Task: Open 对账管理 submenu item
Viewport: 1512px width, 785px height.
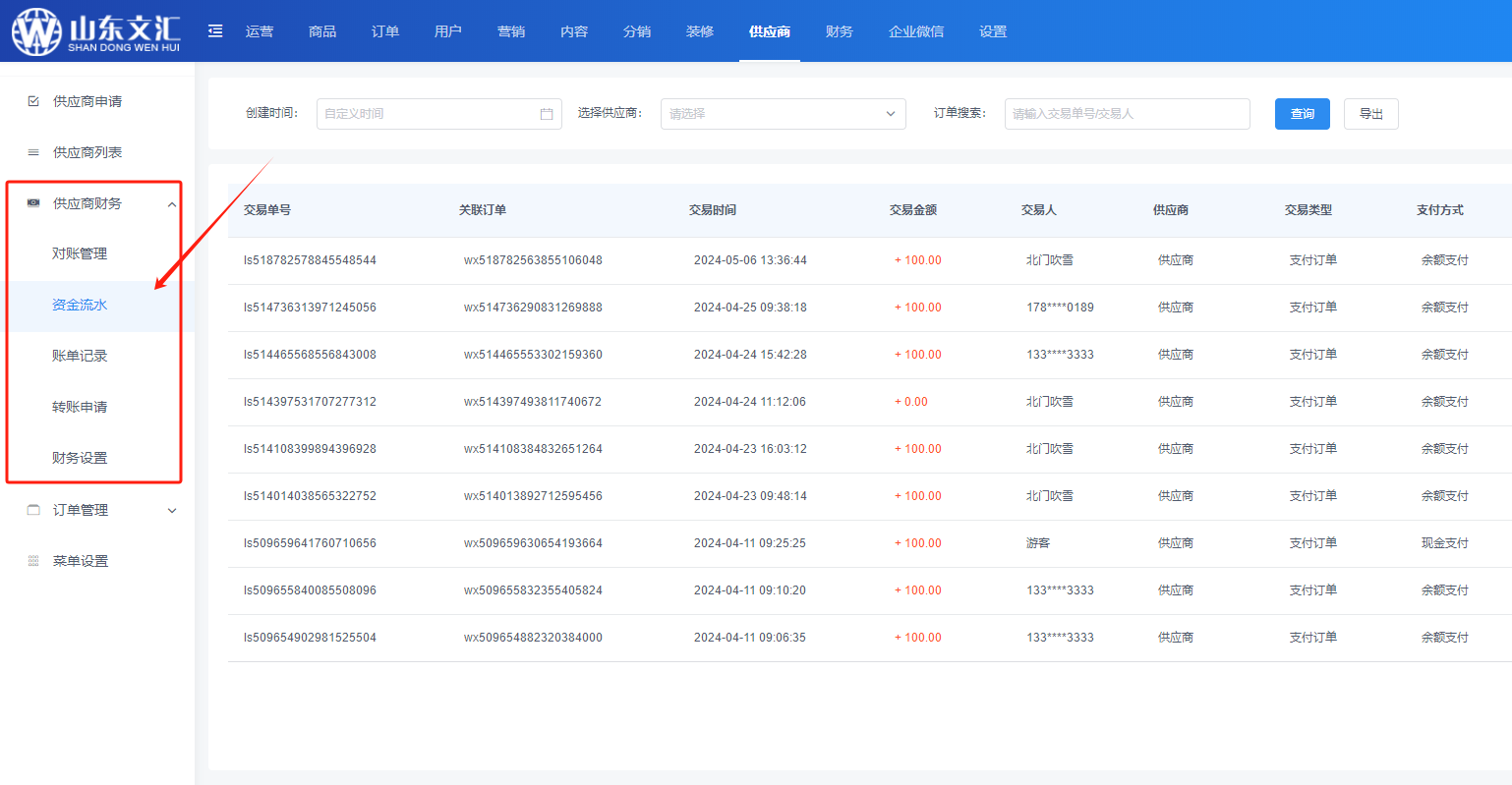Action: [x=80, y=253]
